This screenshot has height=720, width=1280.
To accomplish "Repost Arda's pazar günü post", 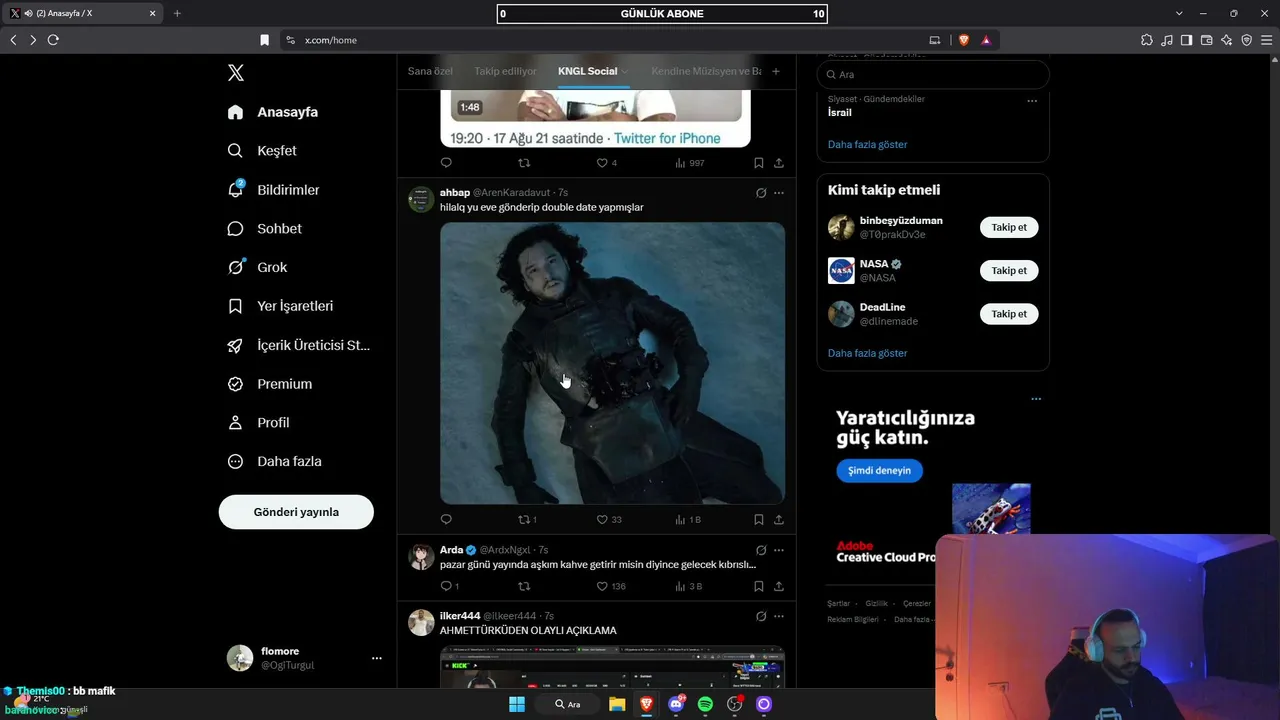I will [523, 586].
